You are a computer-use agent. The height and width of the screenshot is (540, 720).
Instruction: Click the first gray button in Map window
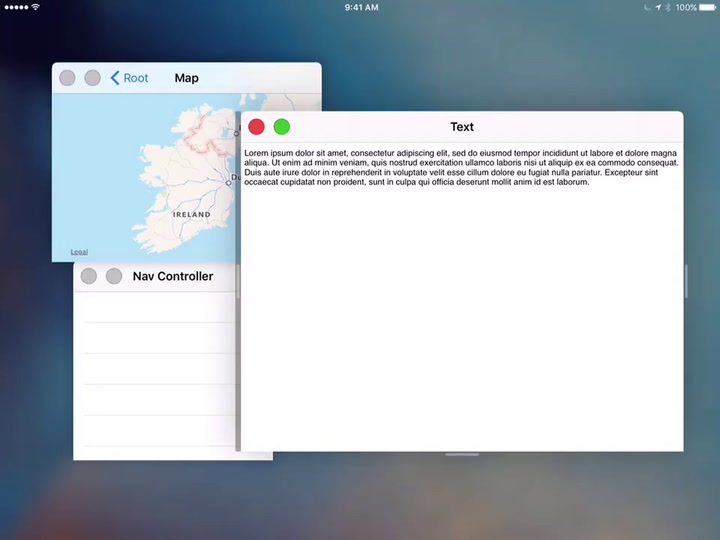point(68,78)
